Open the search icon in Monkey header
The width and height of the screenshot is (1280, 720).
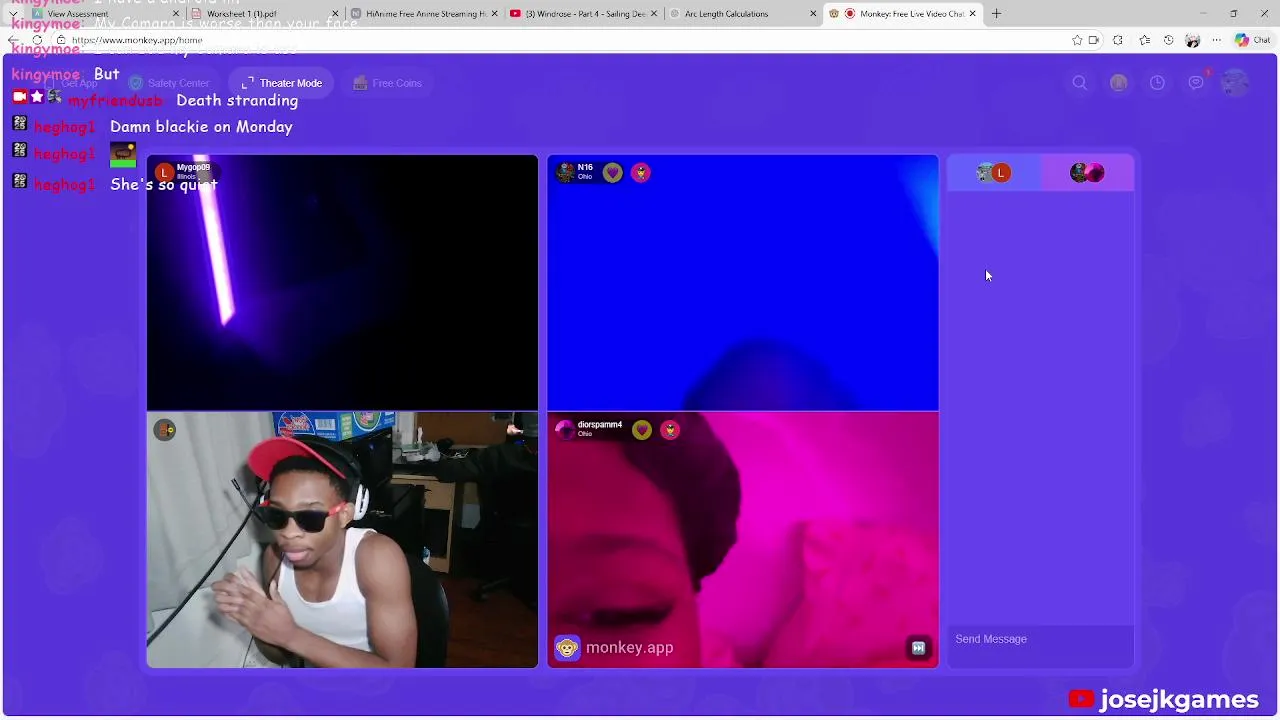[x=1080, y=83]
